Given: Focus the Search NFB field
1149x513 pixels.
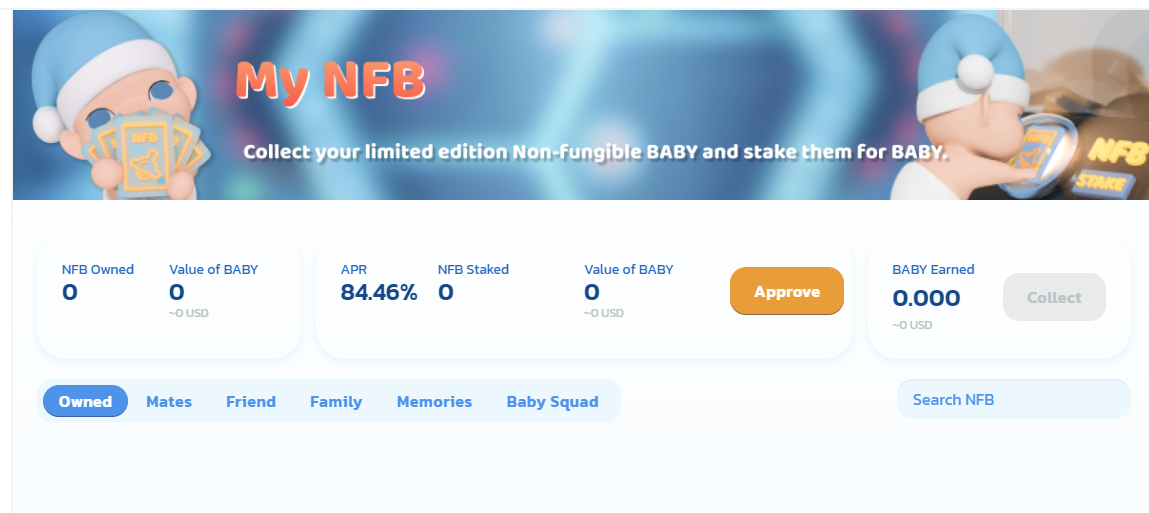Looking at the screenshot, I should [x=1013, y=399].
